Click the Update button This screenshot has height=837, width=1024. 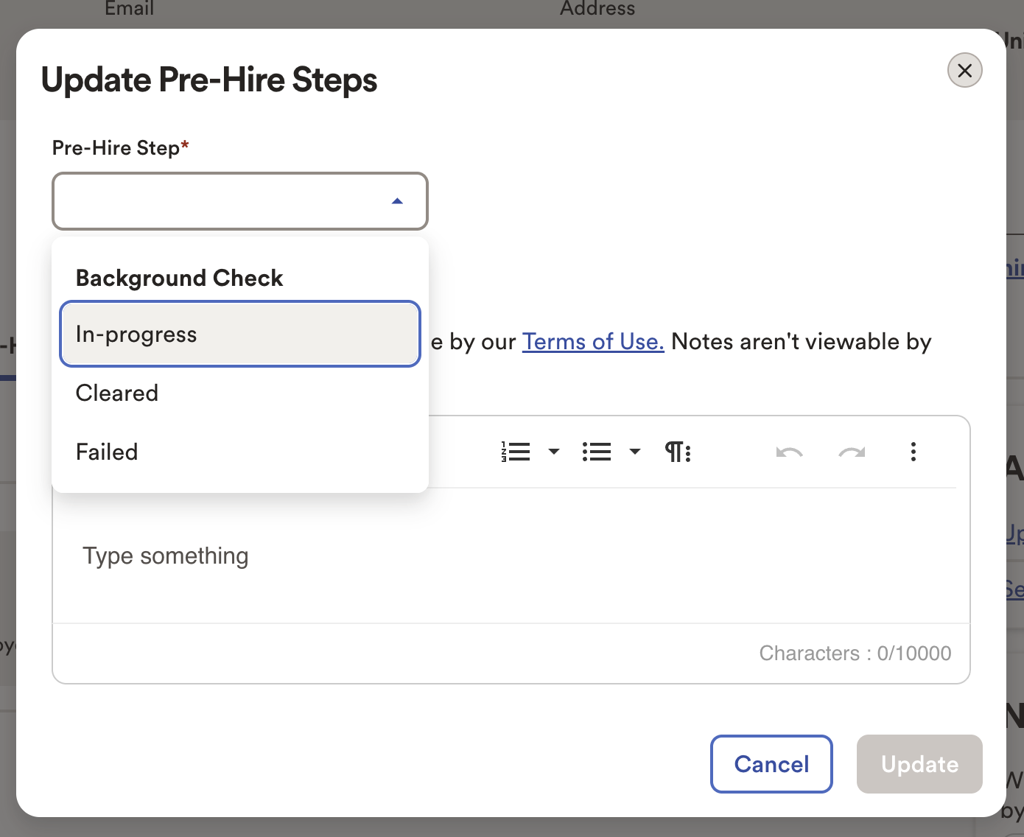point(920,764)
